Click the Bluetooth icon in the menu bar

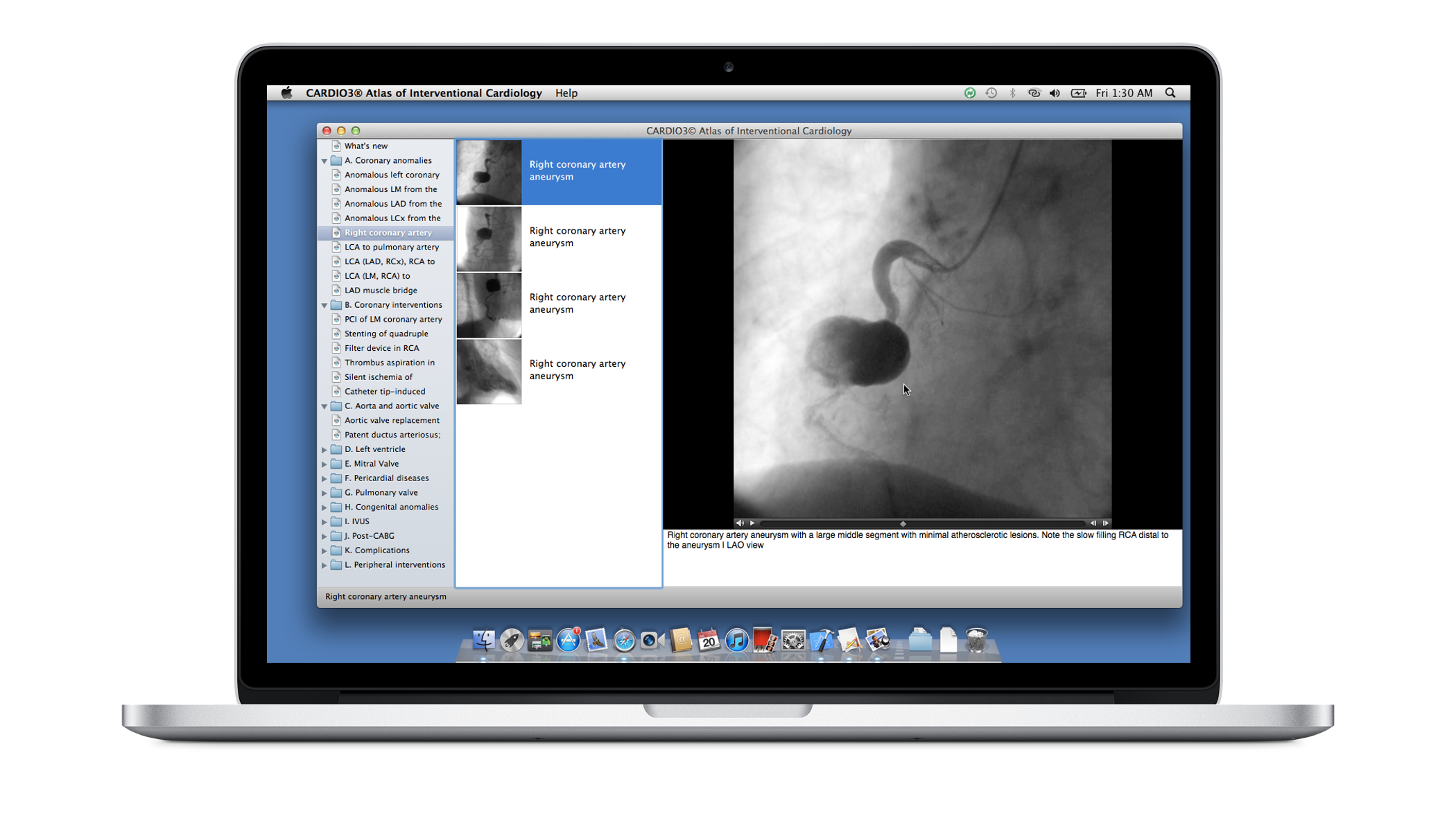click(1012, 93)
